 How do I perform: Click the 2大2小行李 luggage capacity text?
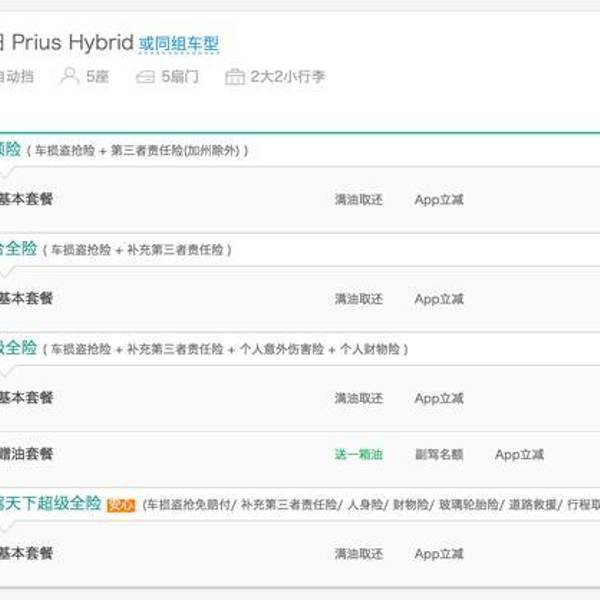coord(287,76)
